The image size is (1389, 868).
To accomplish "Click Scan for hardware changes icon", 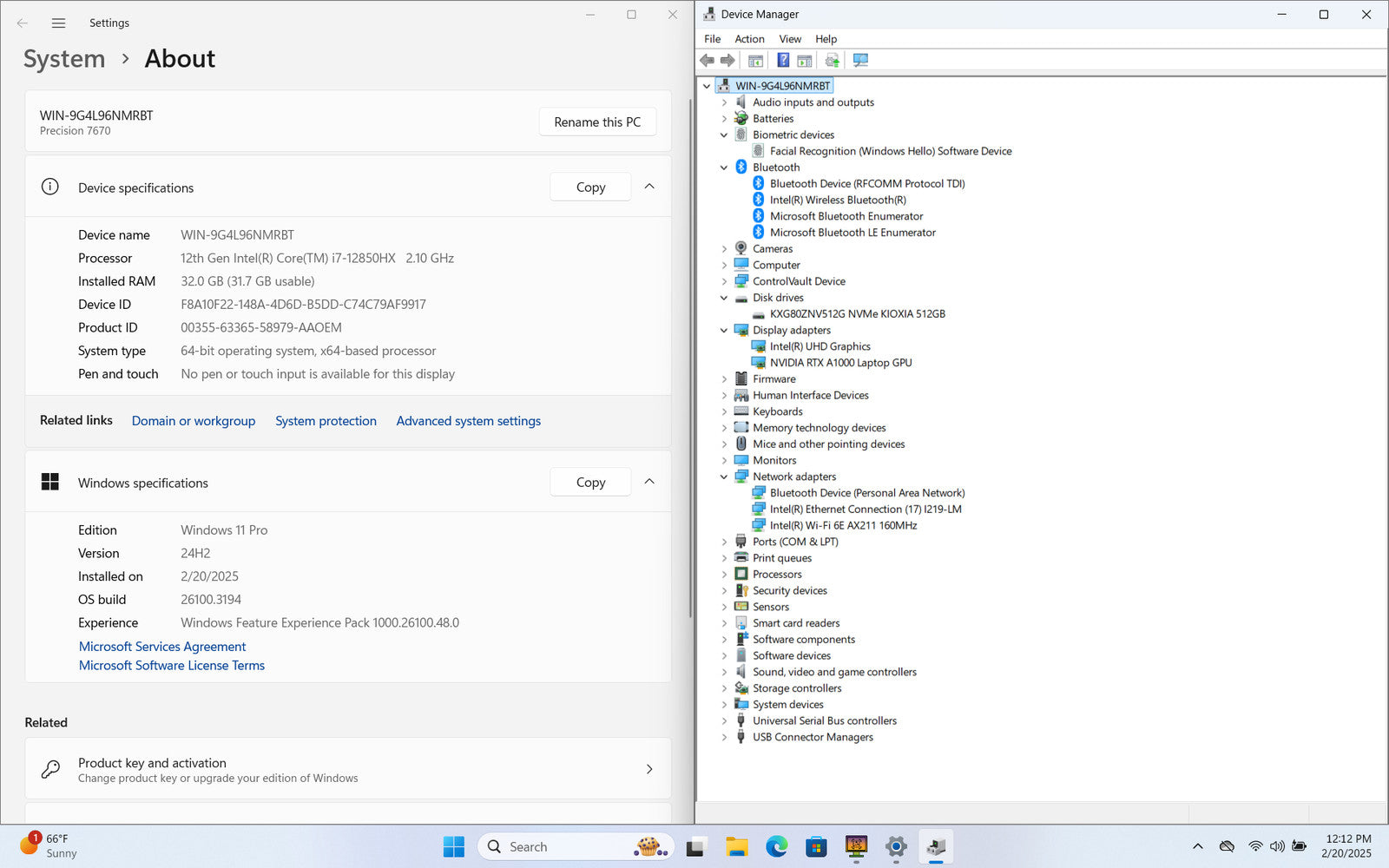I will pyautogui.click(x=860, y=61).
